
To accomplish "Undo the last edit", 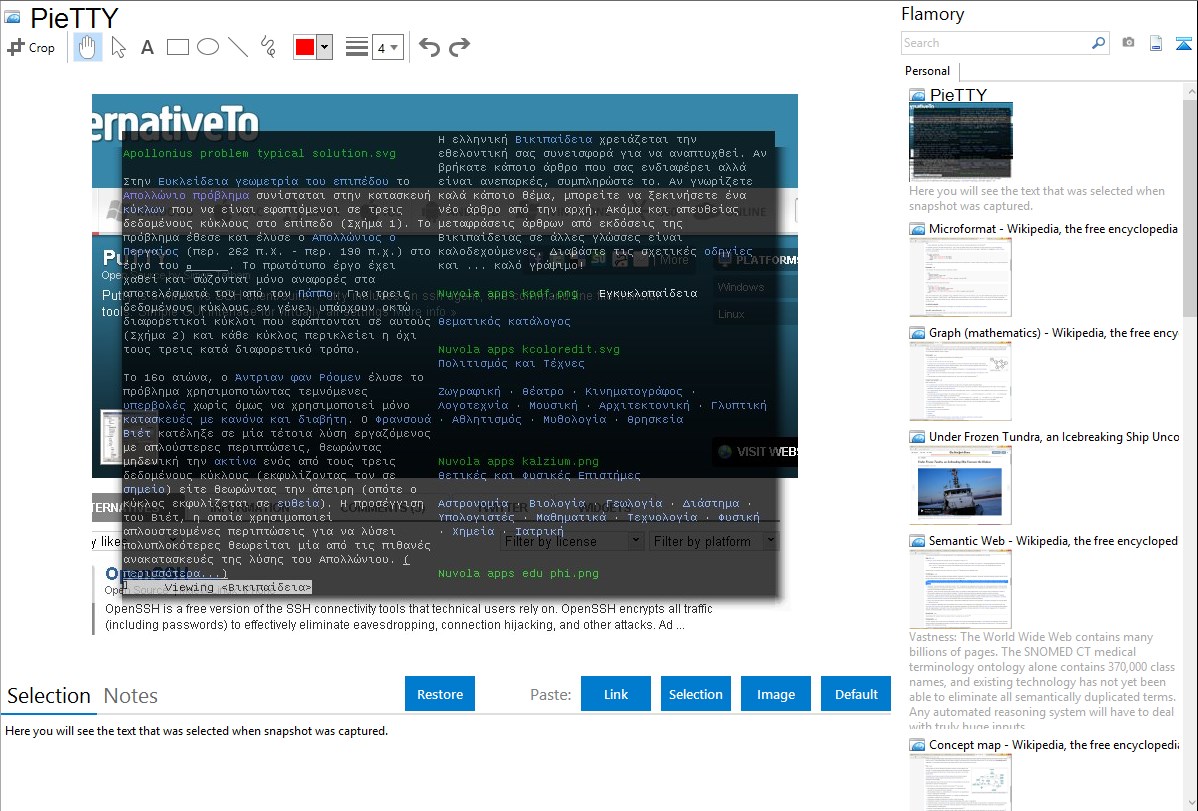I will [429, 47].
